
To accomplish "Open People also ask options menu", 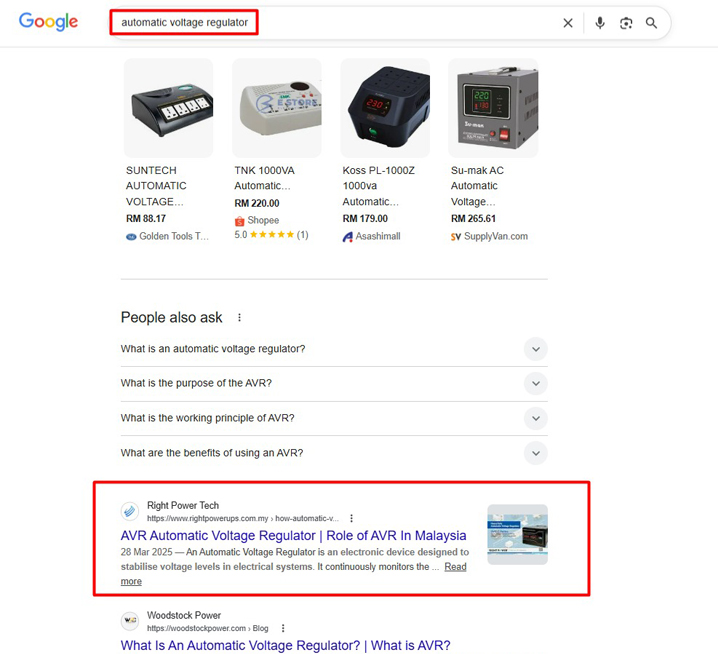I will pyautogui.click(x=239, y=317).
